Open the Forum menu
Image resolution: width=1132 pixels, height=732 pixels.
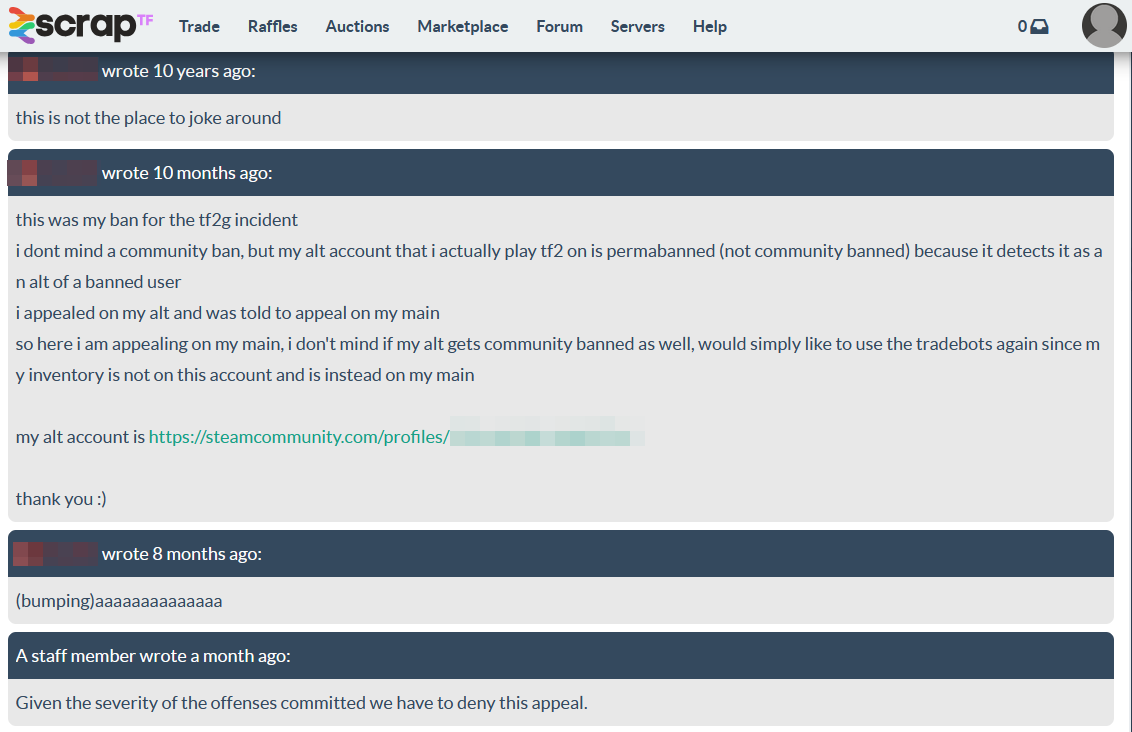click(x=560, y=27)
